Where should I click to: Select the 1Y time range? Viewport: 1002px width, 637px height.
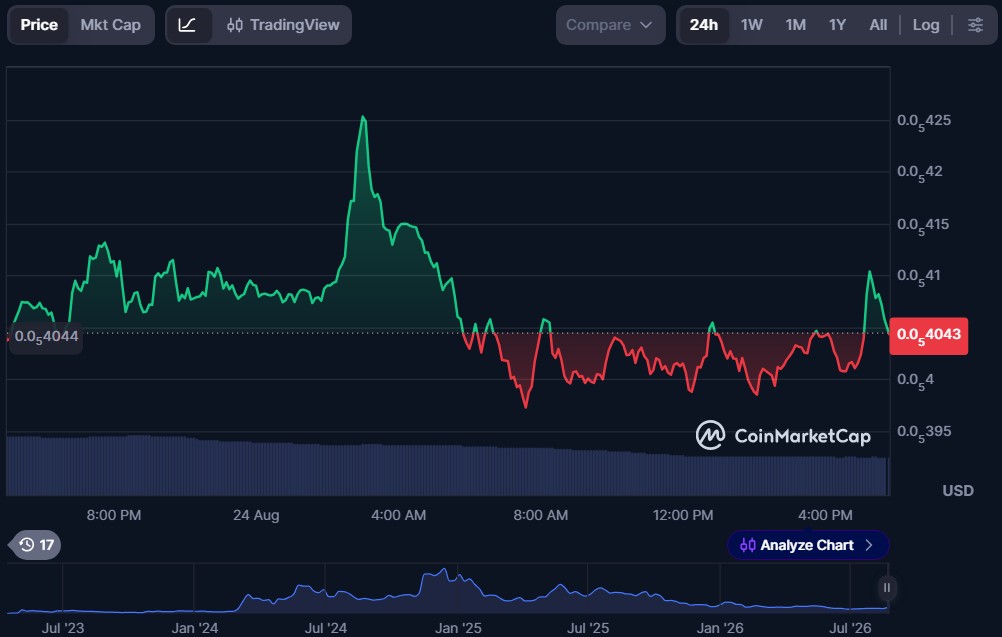click(x=837, y=25)
